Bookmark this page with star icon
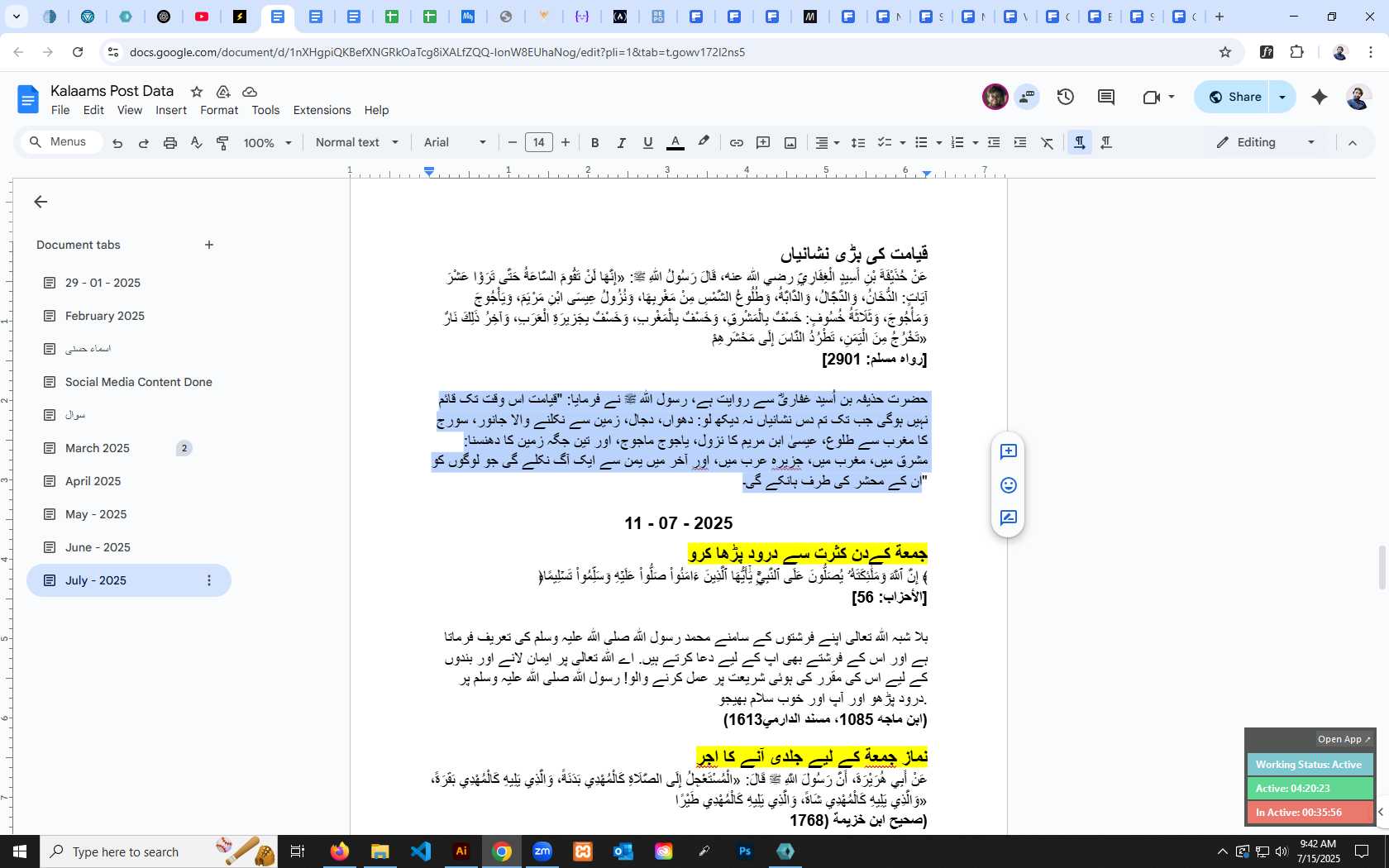 click(1225, 52)
